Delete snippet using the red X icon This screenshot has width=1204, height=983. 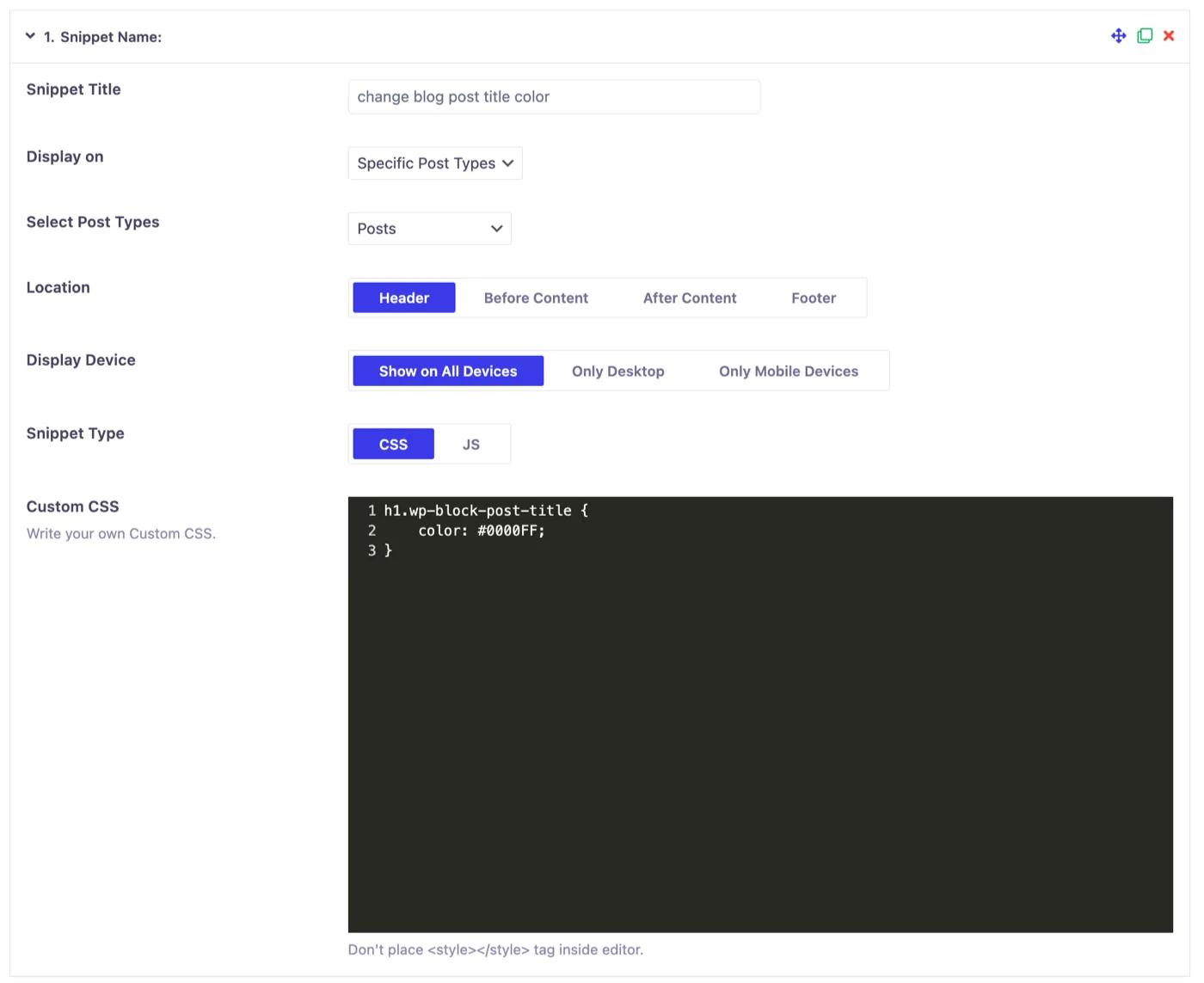click(1169, 36)
